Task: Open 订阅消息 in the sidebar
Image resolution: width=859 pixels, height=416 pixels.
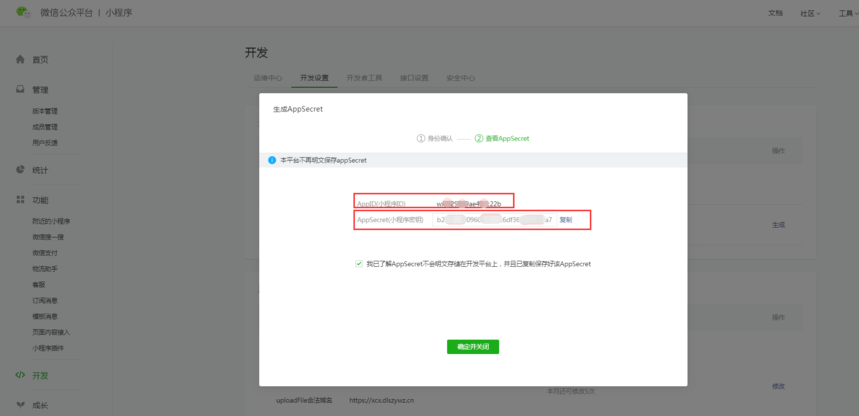Action: click(x=45, y=301)
